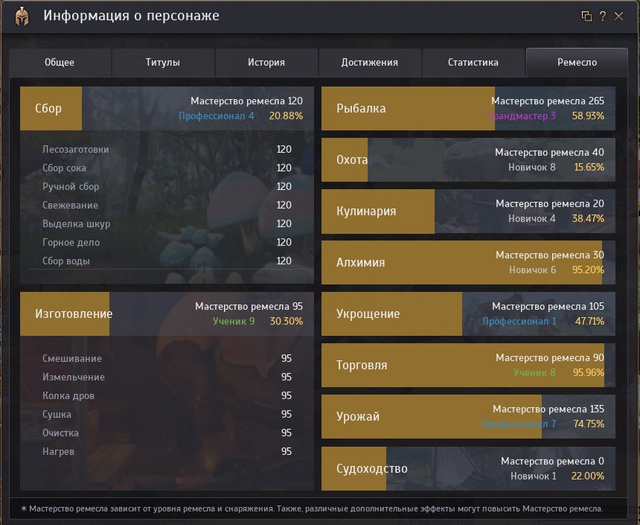The image size is (640, 525).
Task: Click the Новичок 8 hunting rank
Action: pyautogui.click(x=532, y=168)
